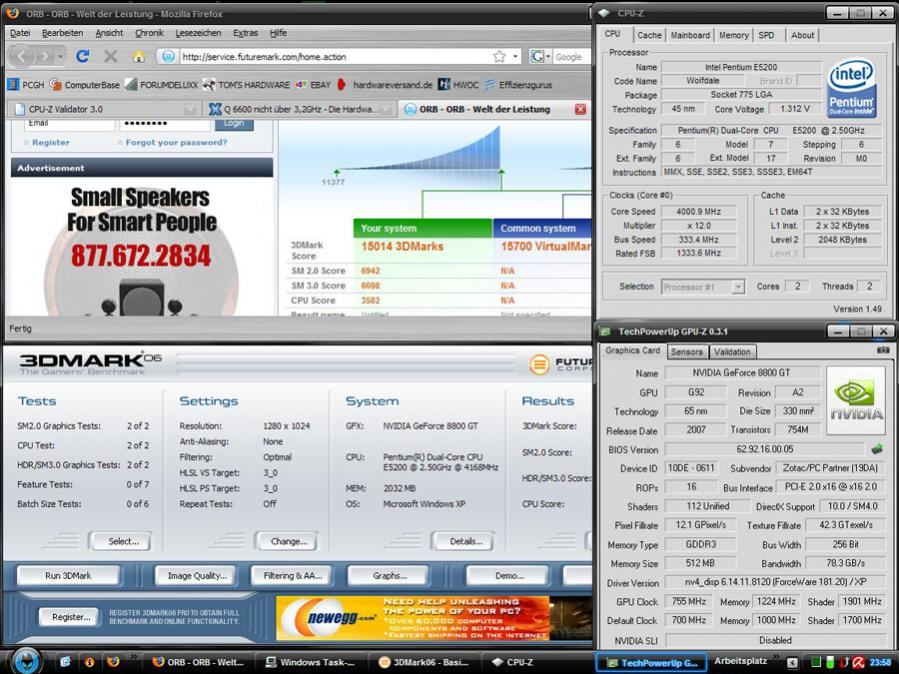The width and height of the screenshot is (899, 674).
Task: Show hidden system tray icons
Action: click(x=792, y=663)
